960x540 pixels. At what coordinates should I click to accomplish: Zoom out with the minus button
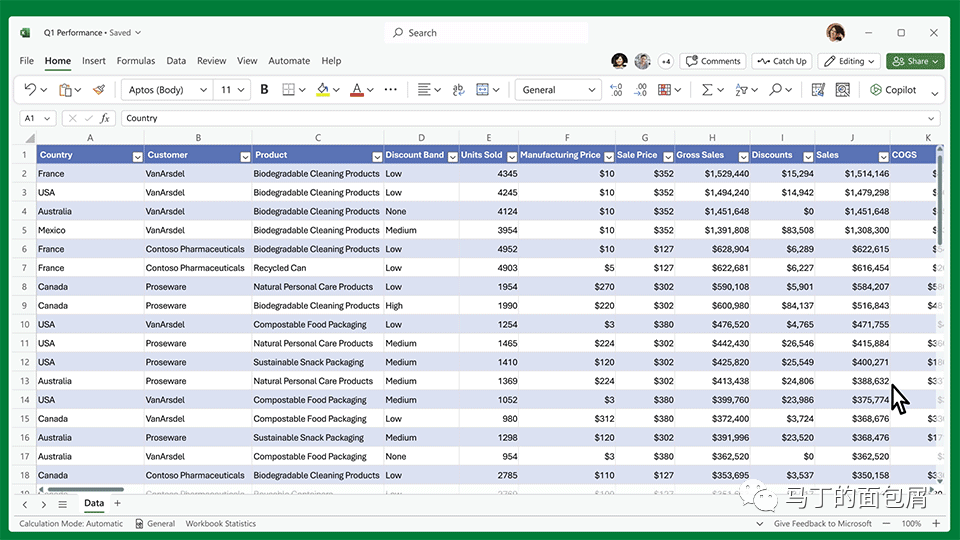(x=886, y=523)
